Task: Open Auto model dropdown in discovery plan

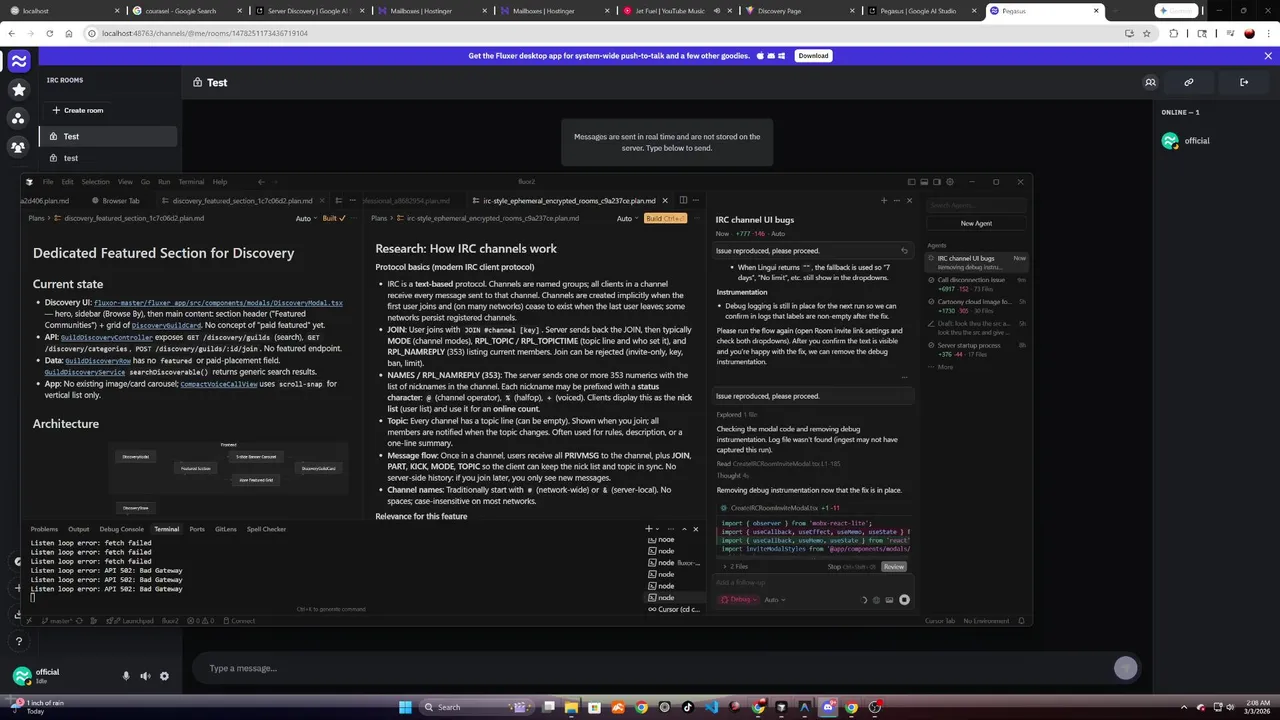Action: [x=304, y=218]
